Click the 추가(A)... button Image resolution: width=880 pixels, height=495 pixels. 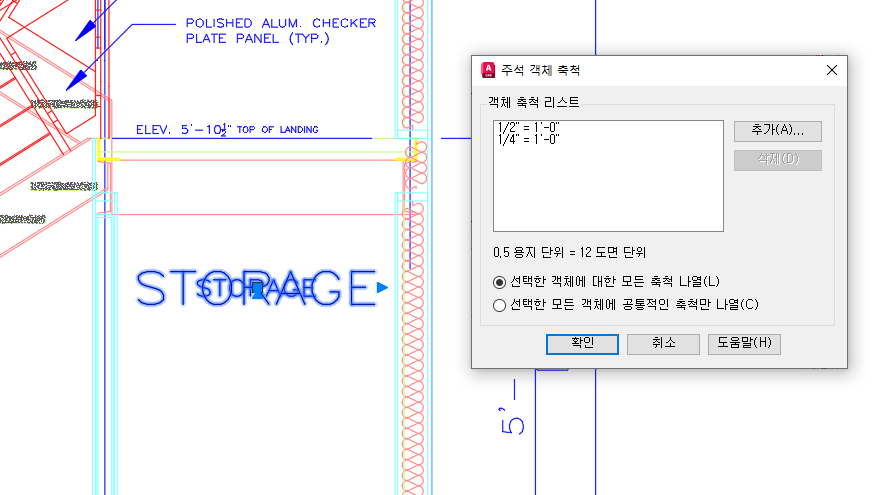(x=778, y=131)
